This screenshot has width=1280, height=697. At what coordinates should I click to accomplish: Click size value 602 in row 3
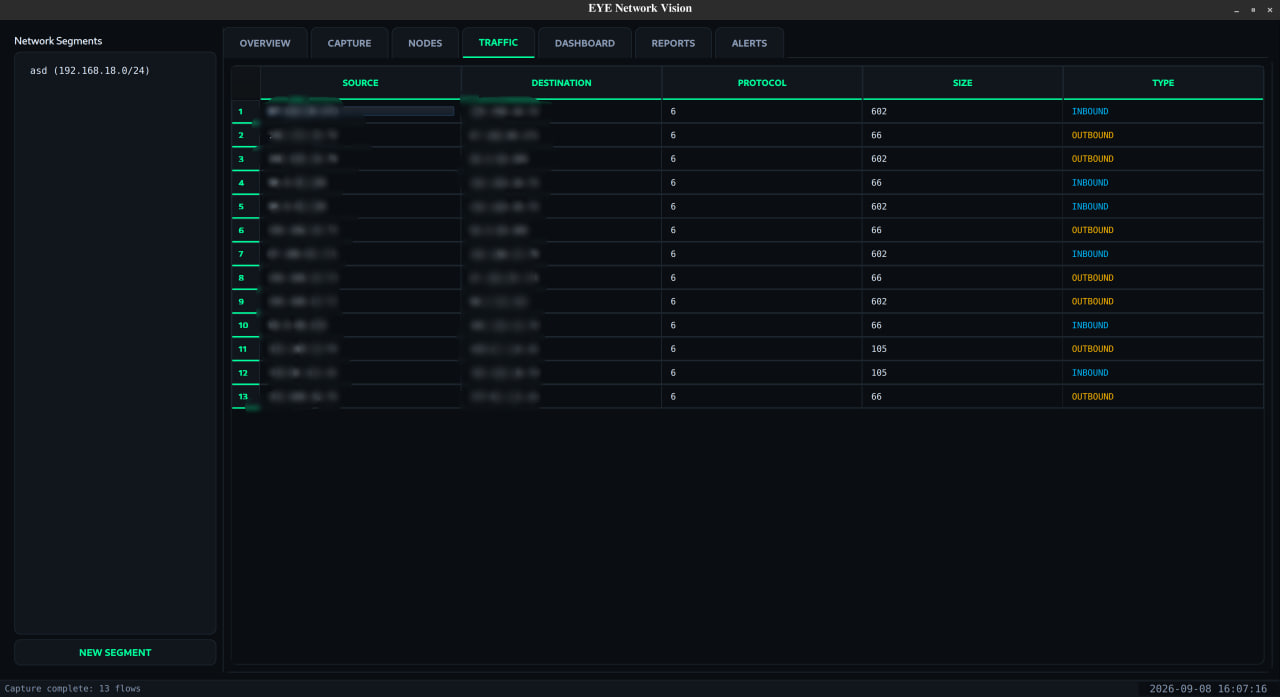pos(879,159)
